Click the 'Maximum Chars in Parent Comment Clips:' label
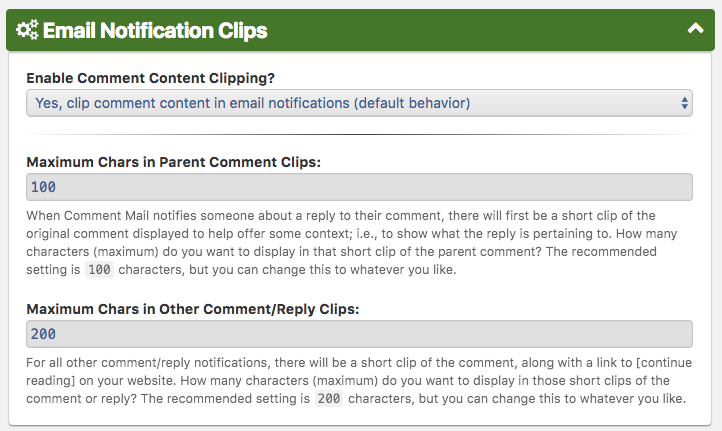Image resolution: width=722 pixels, height=431 pixels. click(173, 162)
